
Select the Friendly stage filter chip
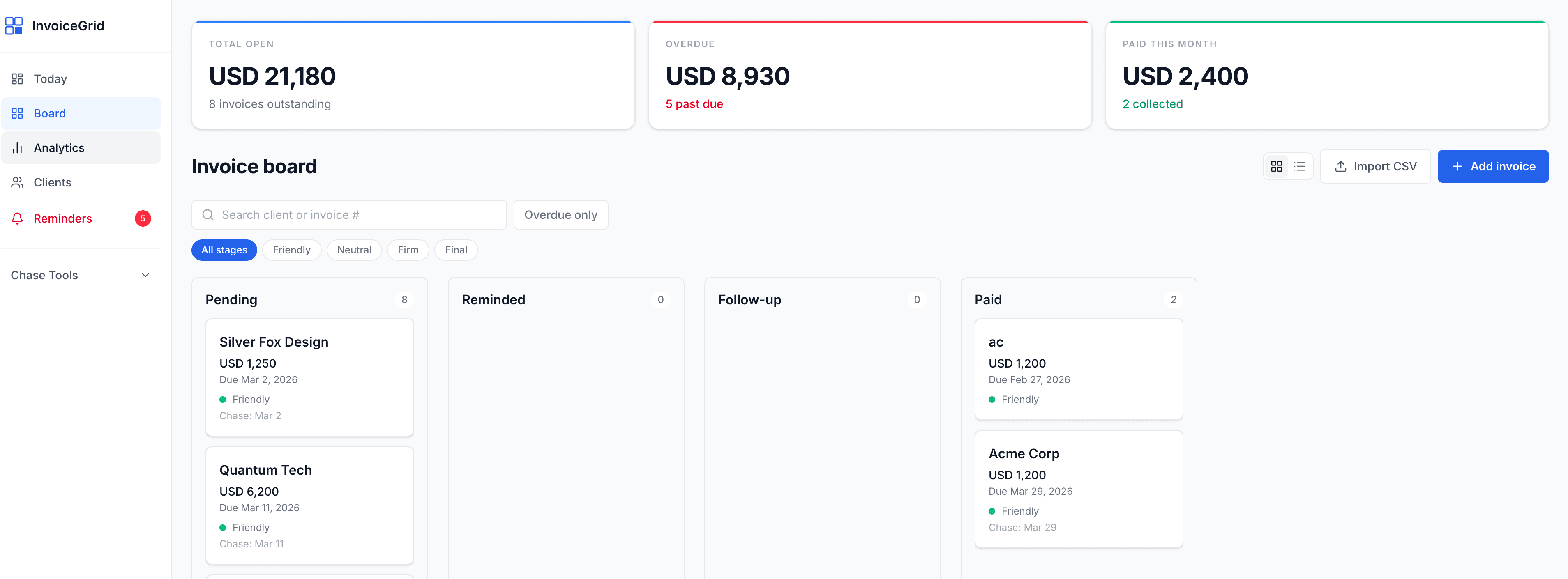291,250
